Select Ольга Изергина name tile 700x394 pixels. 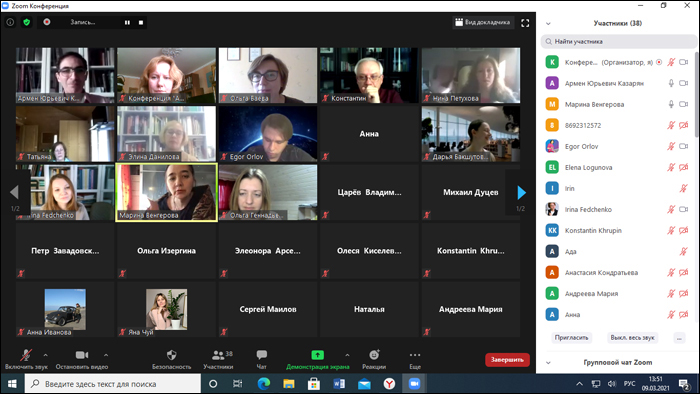pyautogui.click(x=167, y=251)
